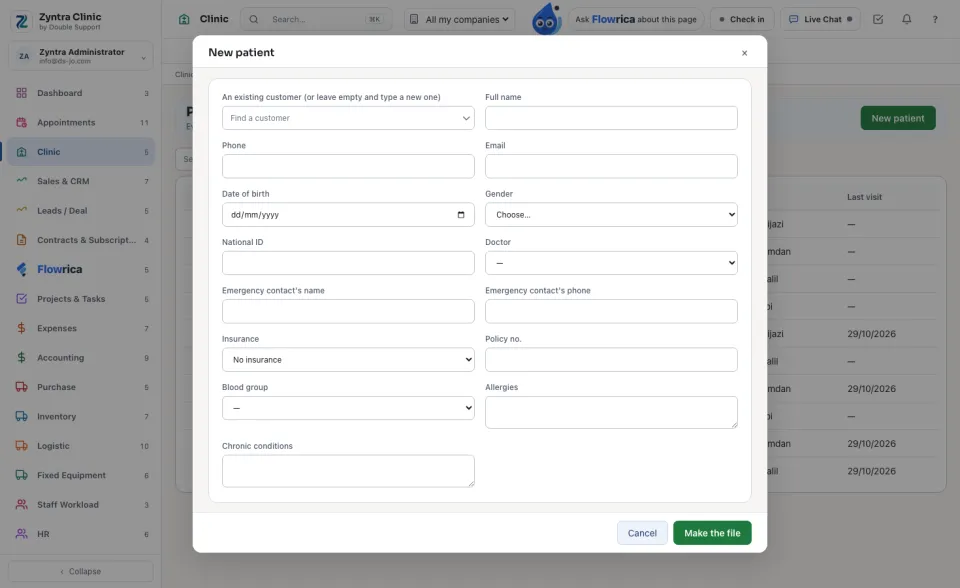Open the Staff Workload menu item

pos(81,505)
